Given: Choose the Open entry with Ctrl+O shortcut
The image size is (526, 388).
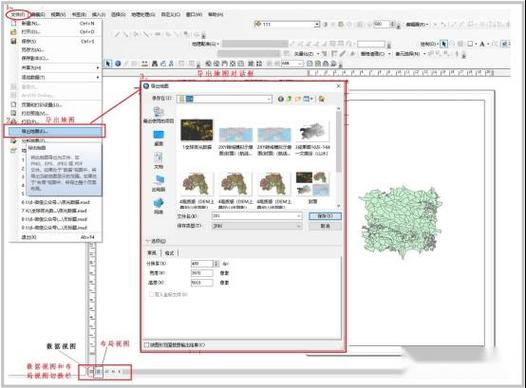Looking at the screenshot, I should pos(54,32).
